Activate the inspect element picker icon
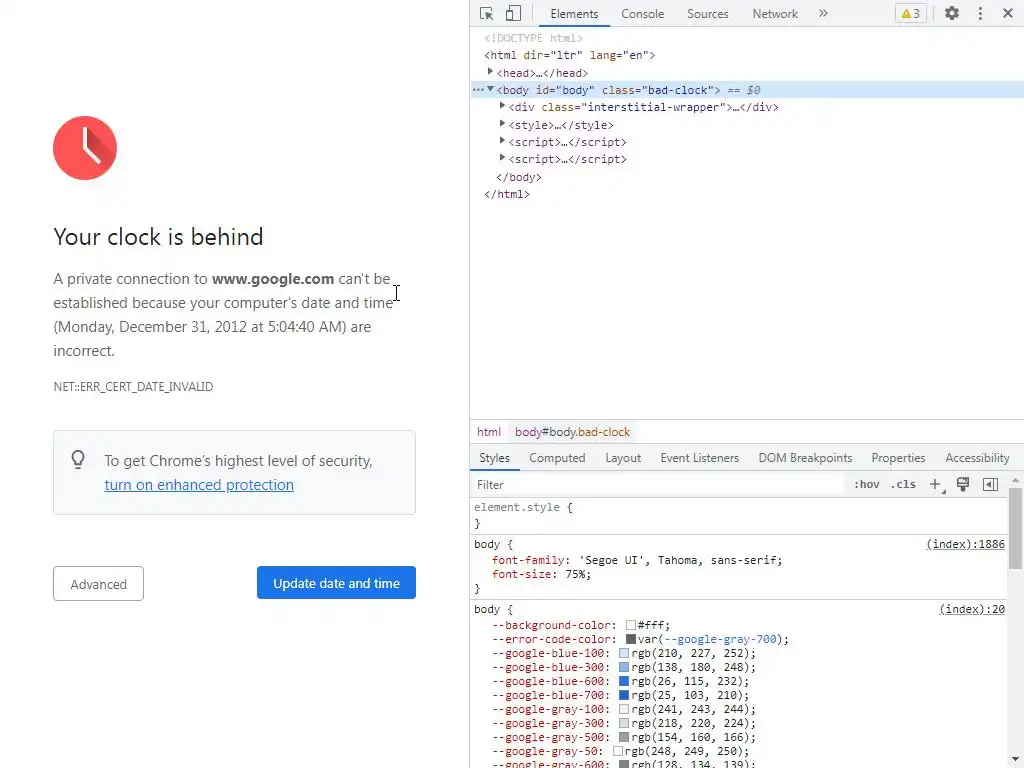The image size is (1024, 768). click(487, 13)
